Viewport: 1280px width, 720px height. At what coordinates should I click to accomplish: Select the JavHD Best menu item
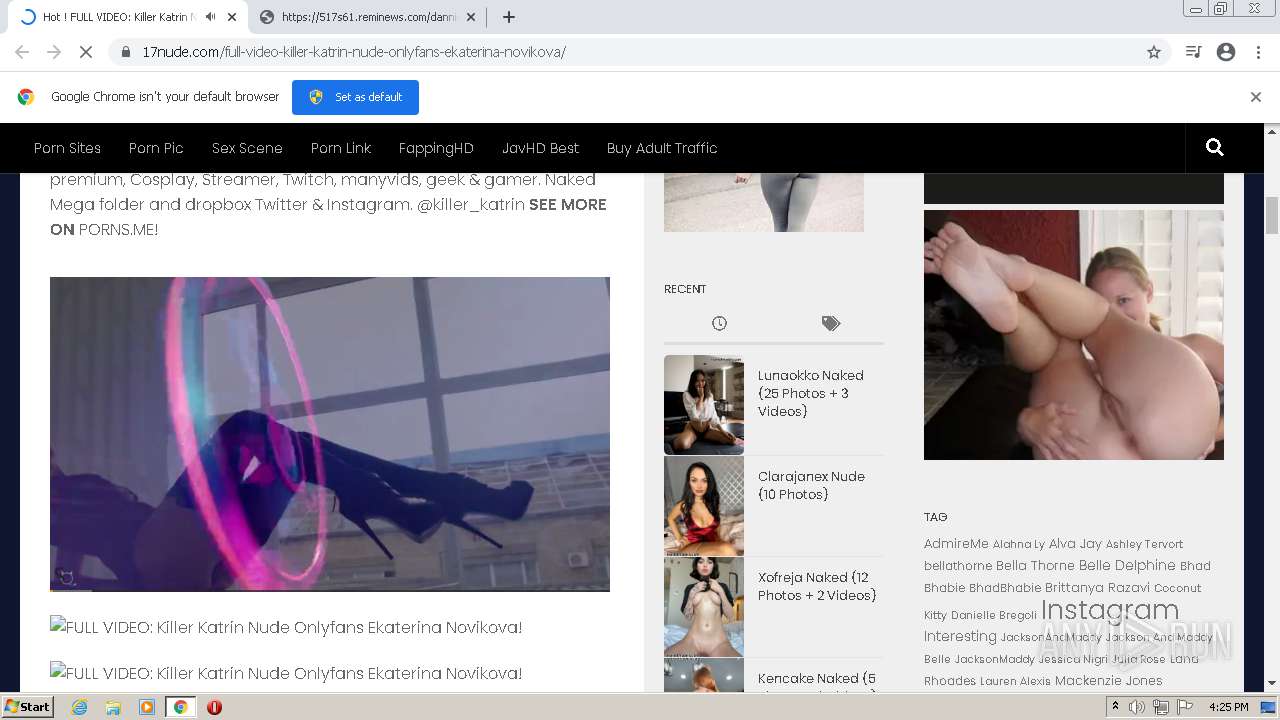tap(540, 148)
